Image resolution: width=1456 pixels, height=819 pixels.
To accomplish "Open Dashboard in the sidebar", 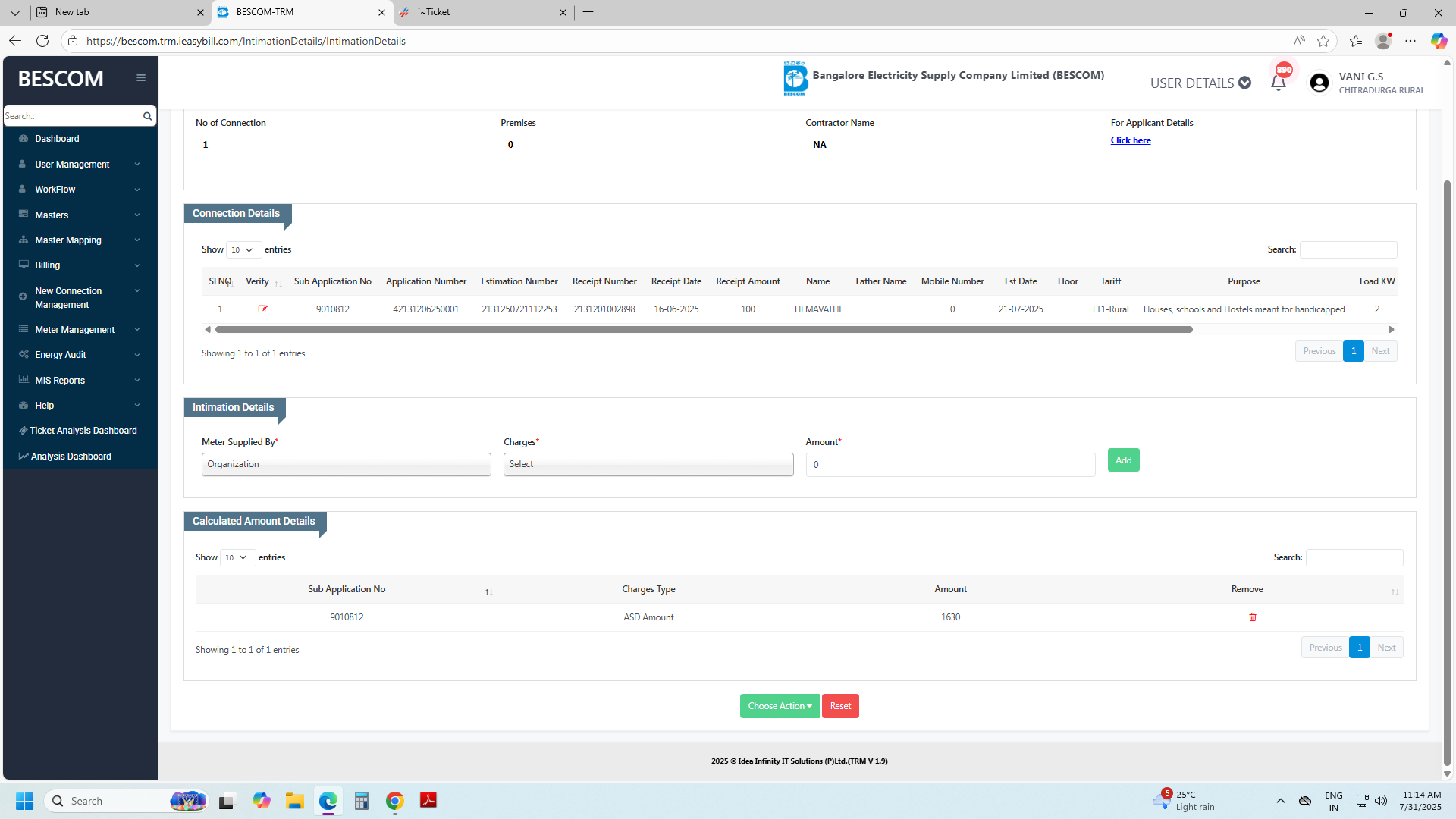I will pyautogui.click(x=57, y=139).
